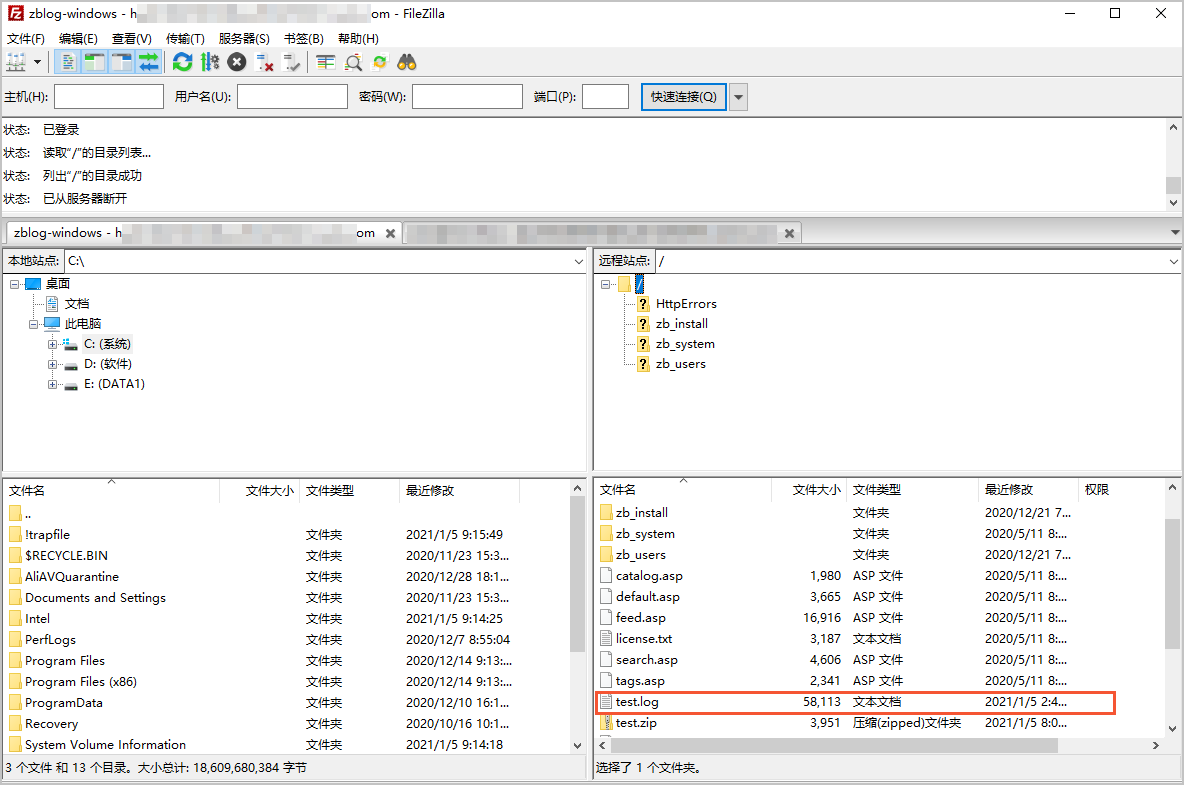Select zb_users in the remote tree
This screenshot has width=1184, height=785.
tap(680, 364)
